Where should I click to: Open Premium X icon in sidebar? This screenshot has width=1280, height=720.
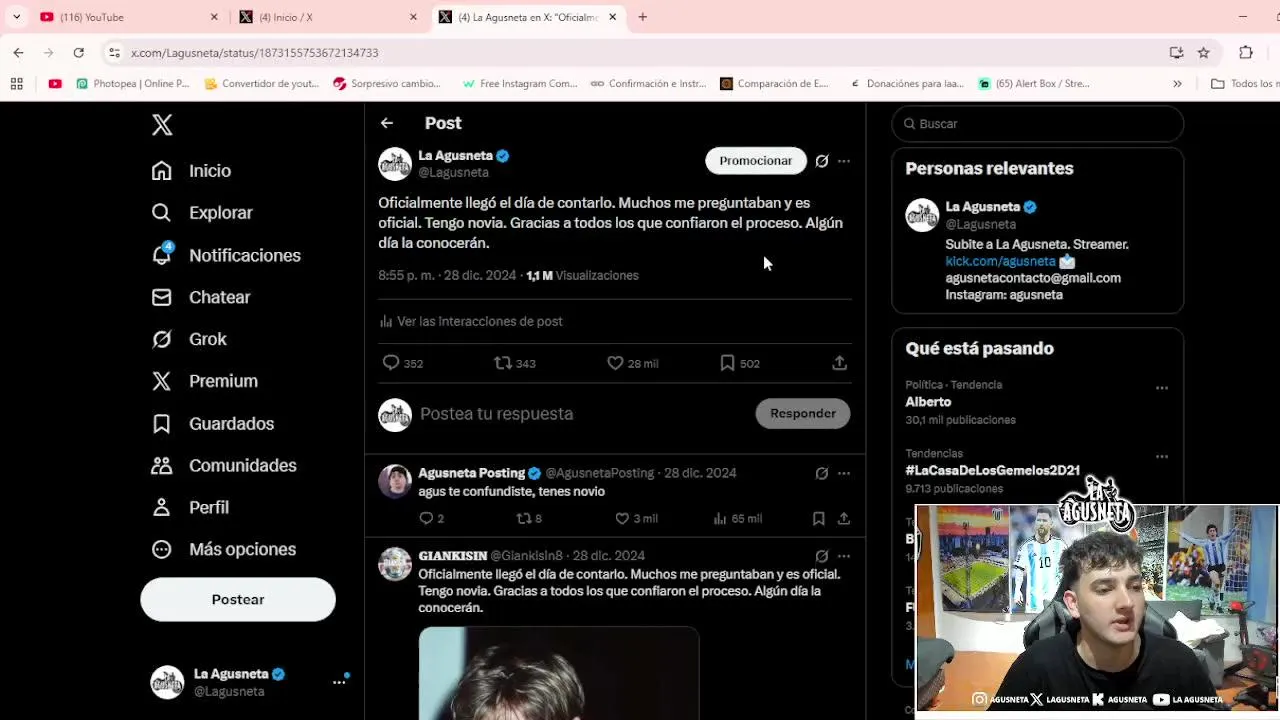(x=161, y=381)
